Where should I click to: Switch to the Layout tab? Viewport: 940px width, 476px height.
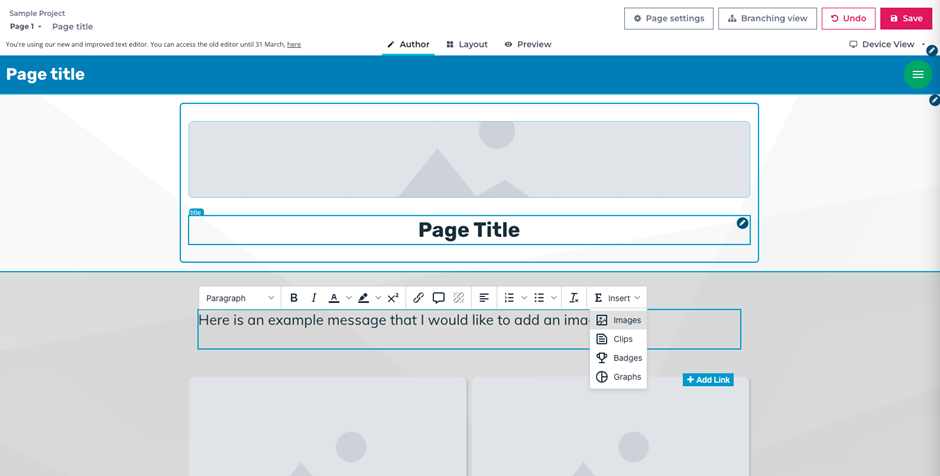pos(467,44)
